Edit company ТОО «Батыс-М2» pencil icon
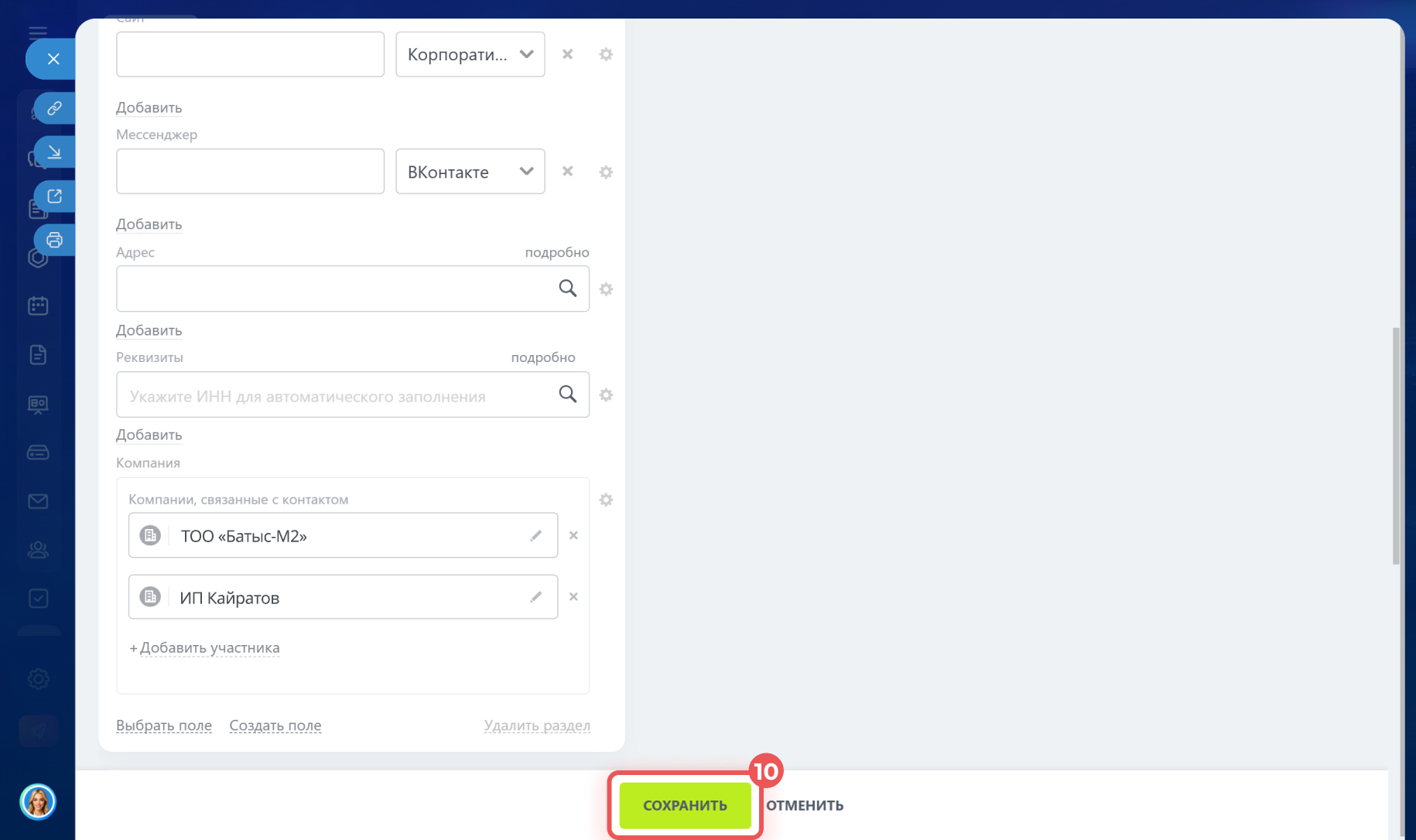Screen dimensions: 1416x840 [x=535, y=535]
